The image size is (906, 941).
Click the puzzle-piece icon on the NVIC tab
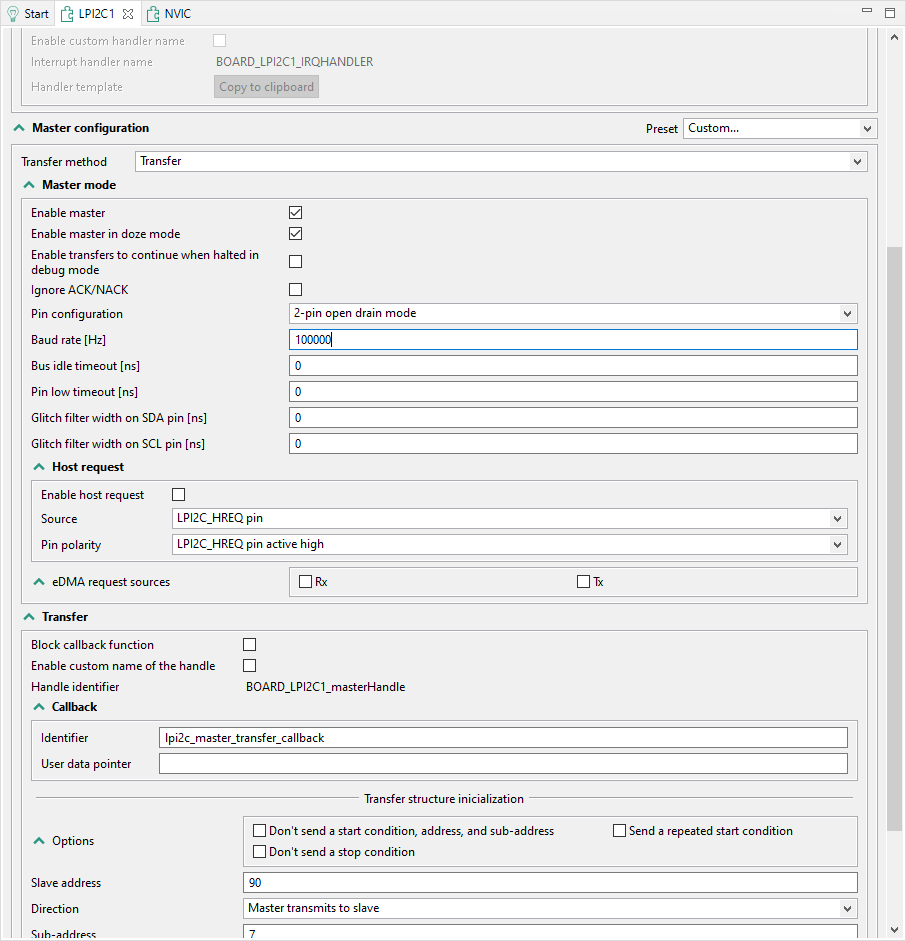click(x=152, y=13)
